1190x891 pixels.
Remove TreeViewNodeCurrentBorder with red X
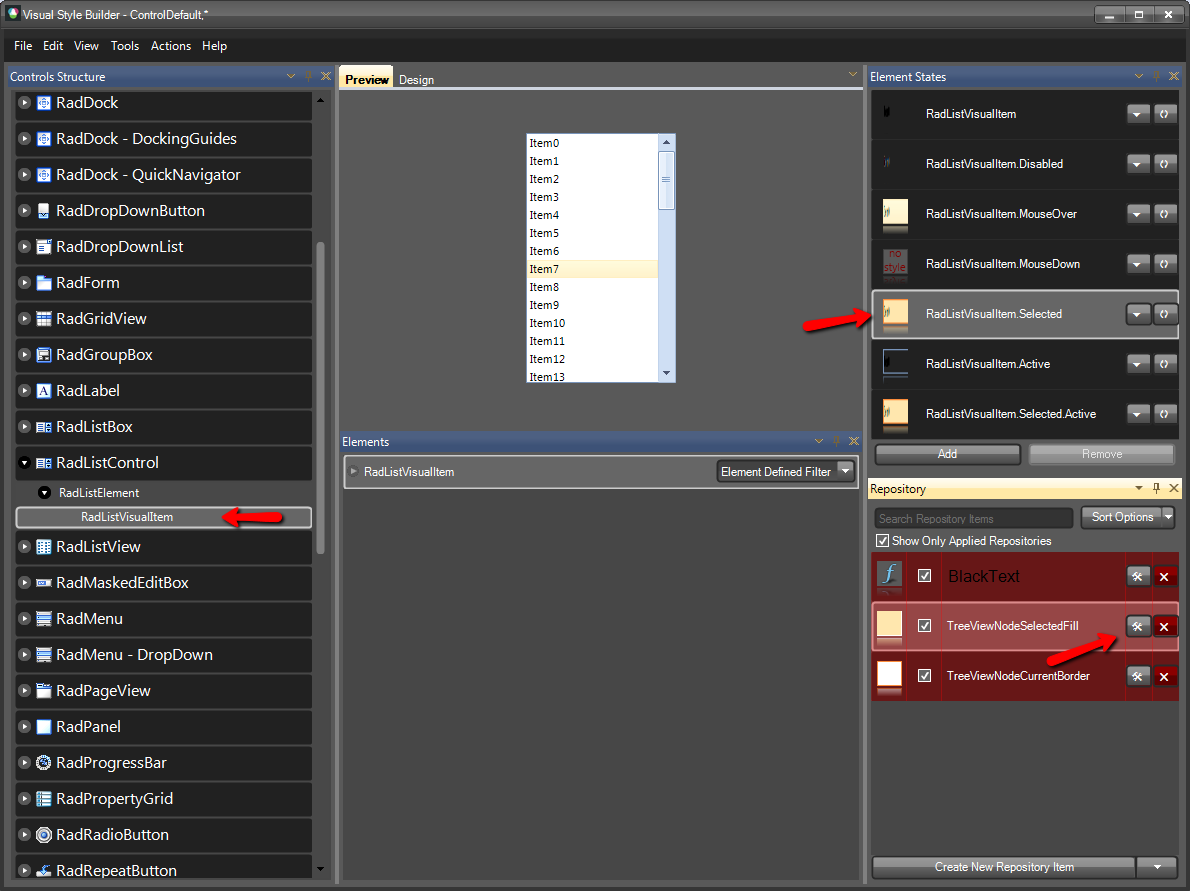(x=1164, y=677)
